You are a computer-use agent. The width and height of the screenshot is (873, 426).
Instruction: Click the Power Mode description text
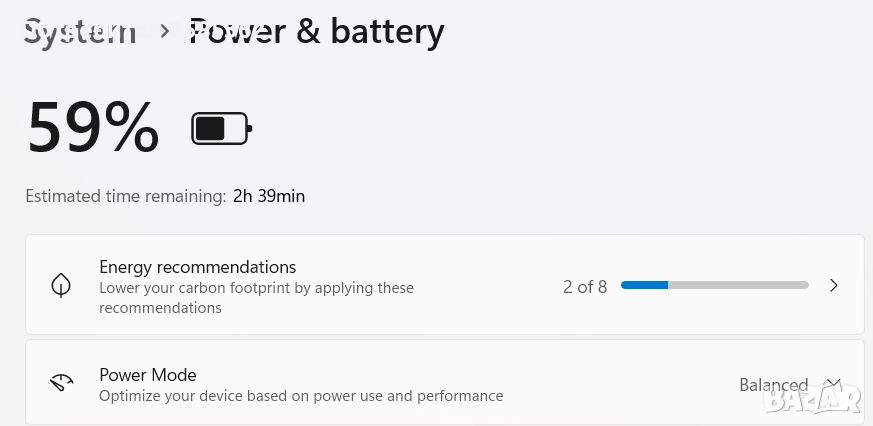[301, 396]
